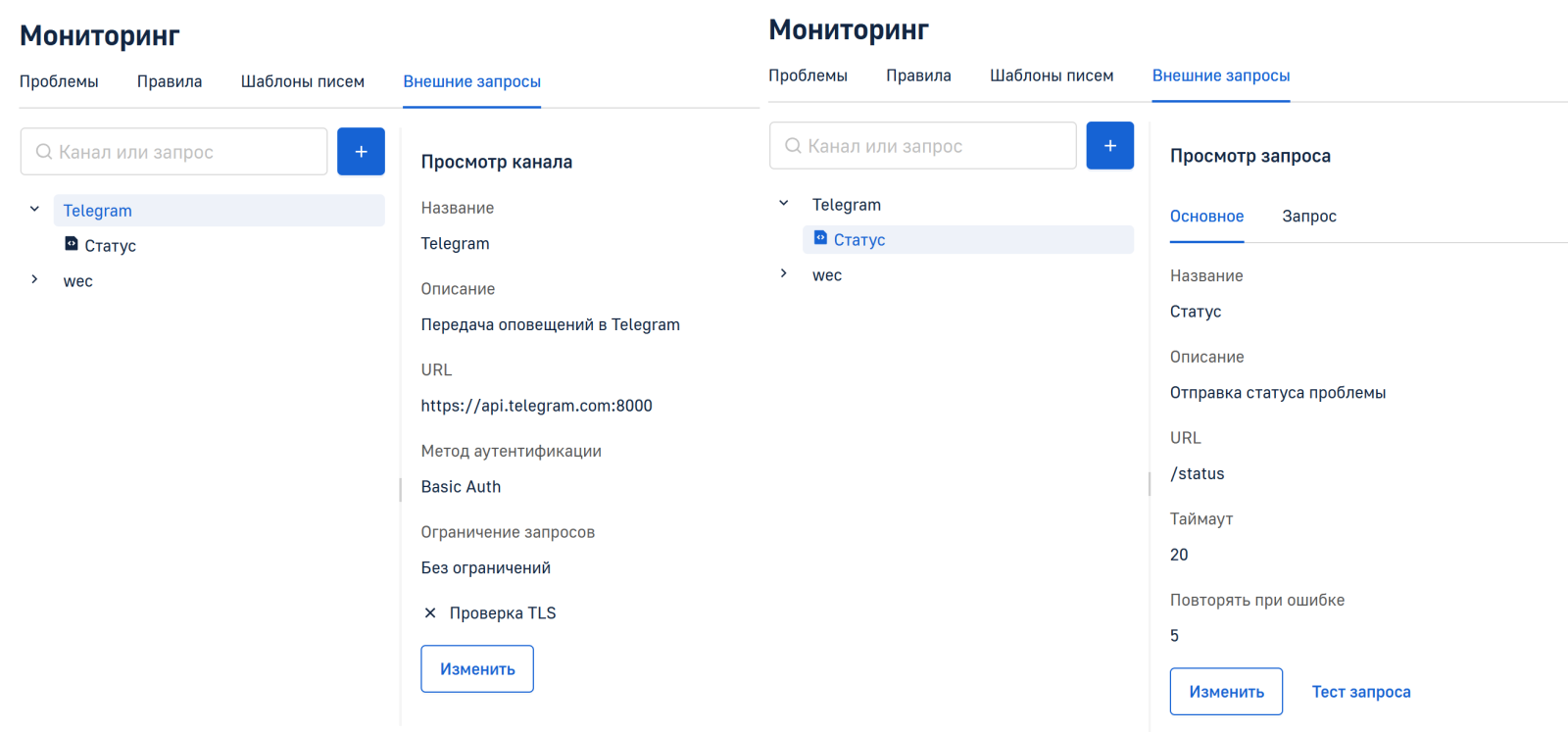Open Правила tab in right window
1568x732 pixels.
(x=918, y=75)
